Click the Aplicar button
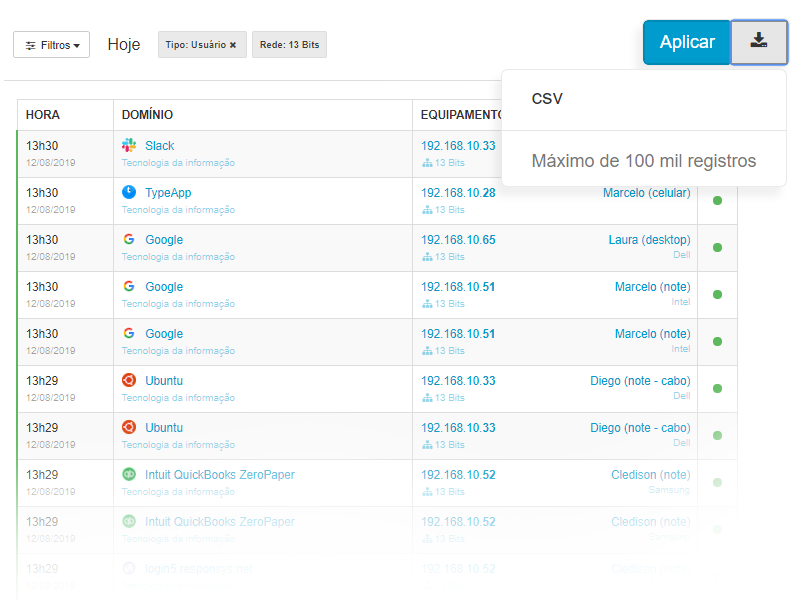This screenshot has width=800, height=600. pyautogui.click(x=687, y=42)
